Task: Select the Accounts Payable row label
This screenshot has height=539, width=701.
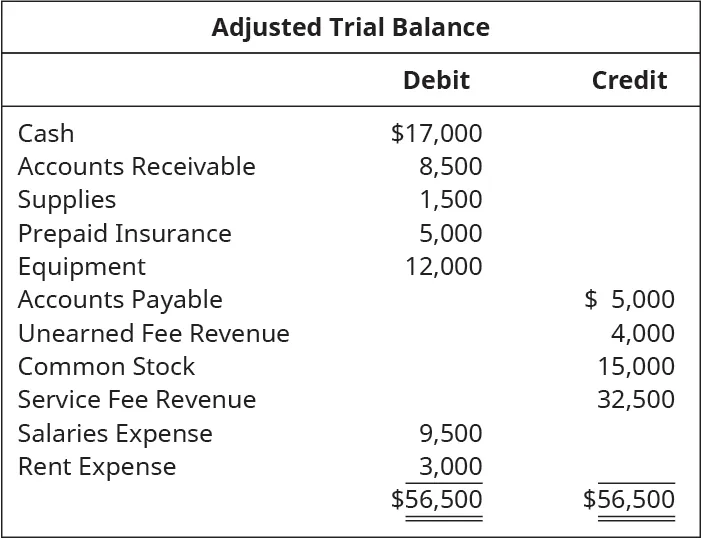Action: click(120, 299)
